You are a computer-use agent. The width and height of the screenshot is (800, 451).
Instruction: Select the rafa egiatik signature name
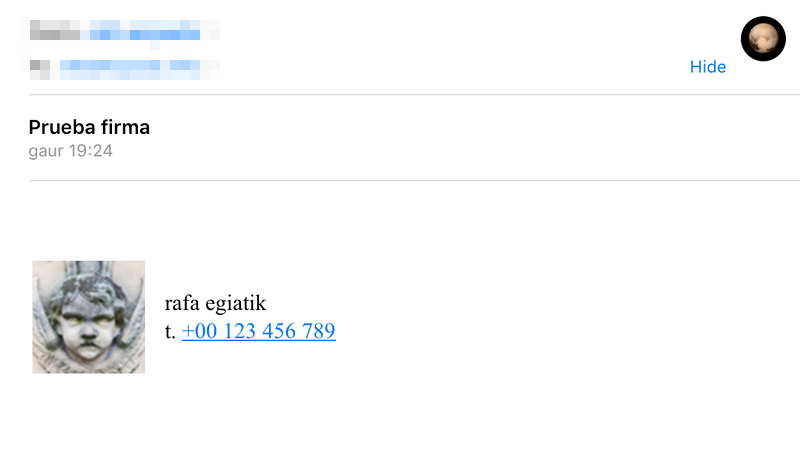click(x=215, y=304)
